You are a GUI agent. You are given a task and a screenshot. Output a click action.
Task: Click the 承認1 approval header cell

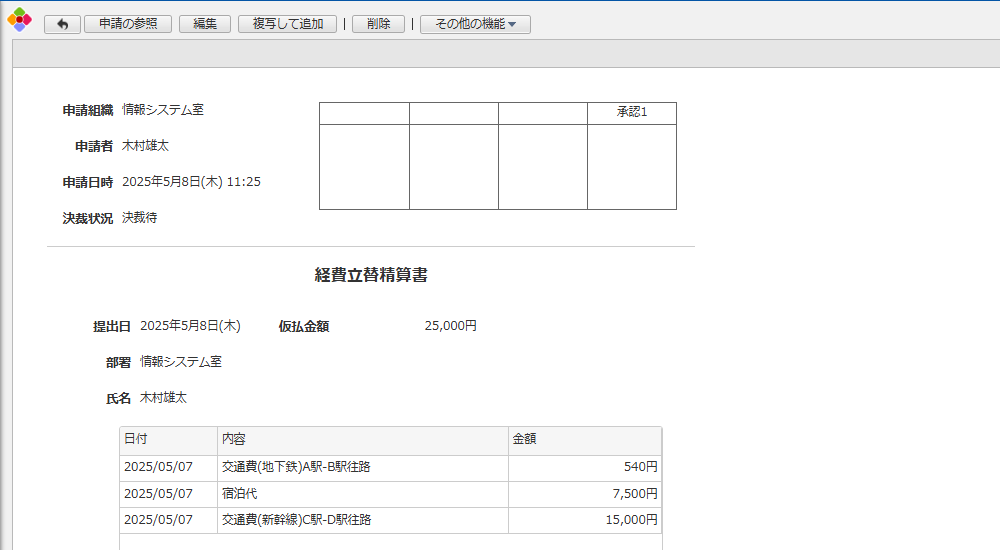[x=631, y=113]
